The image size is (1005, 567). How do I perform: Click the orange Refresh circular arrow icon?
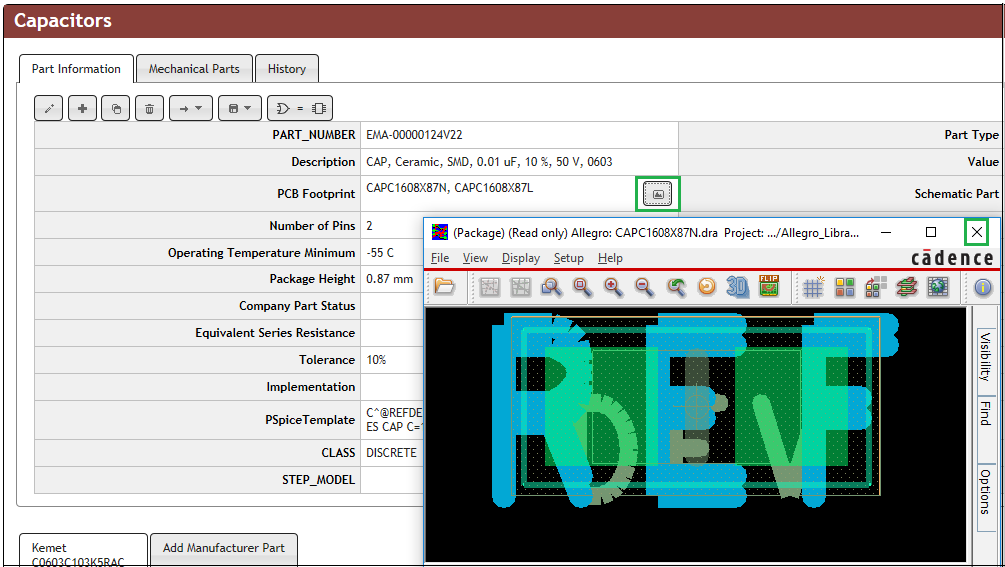click(x=706, y=287)
